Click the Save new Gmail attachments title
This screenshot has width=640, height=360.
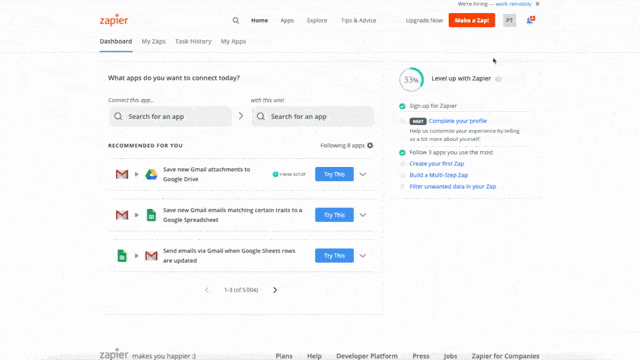click(207, 174)
